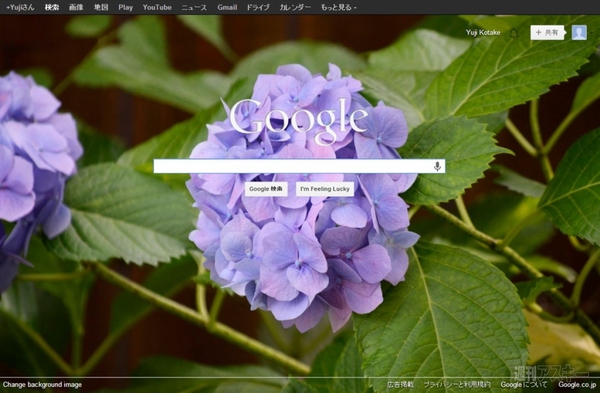Open YouTube in the top bar

pos(157,7)
